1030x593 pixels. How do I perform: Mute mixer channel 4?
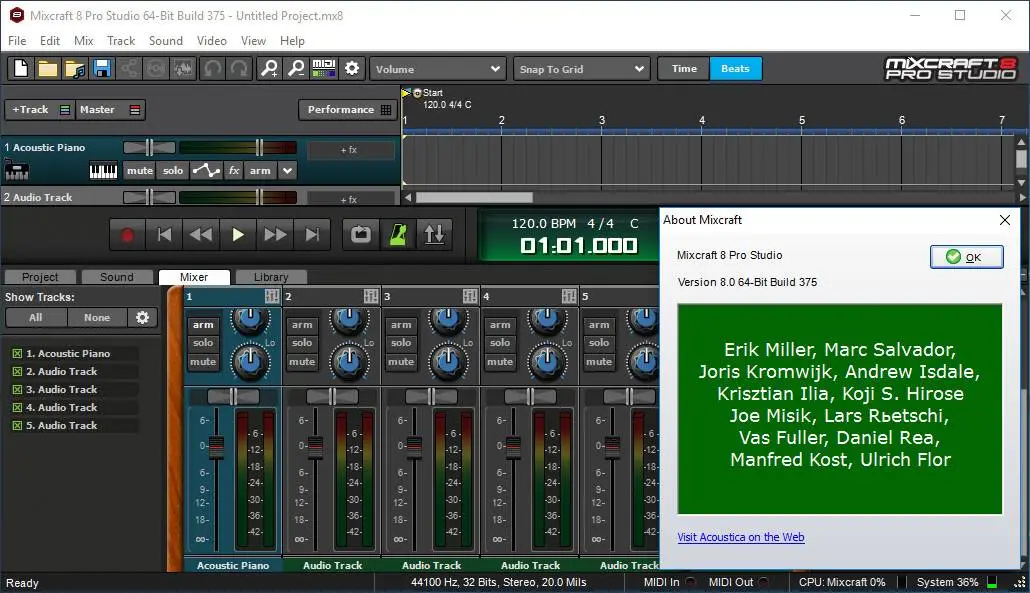[x=500, y=362]
